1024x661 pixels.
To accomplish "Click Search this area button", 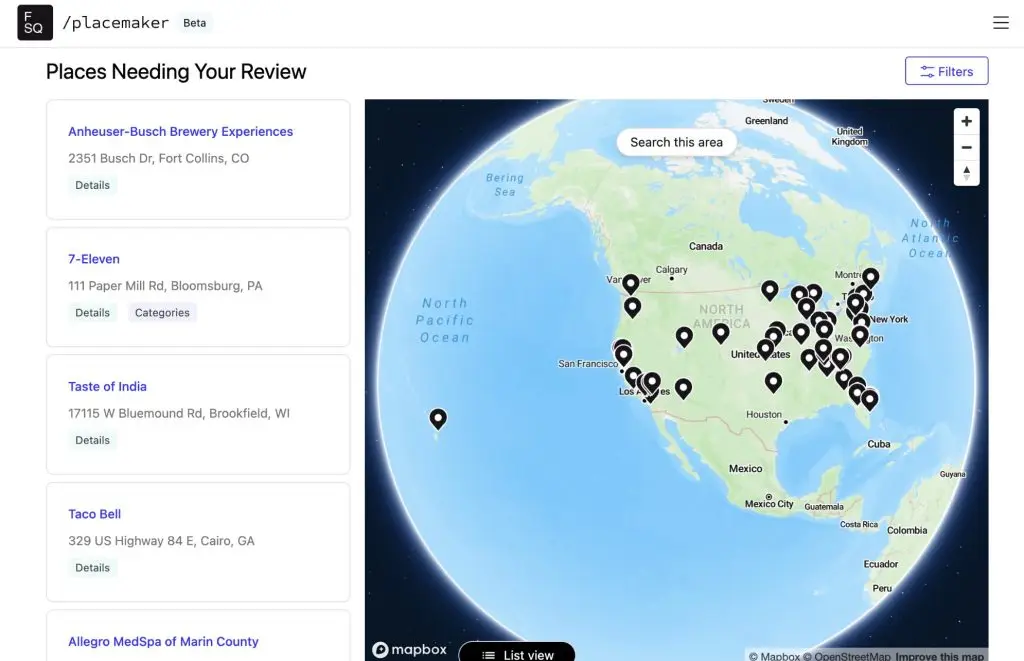I will (676, 142).
